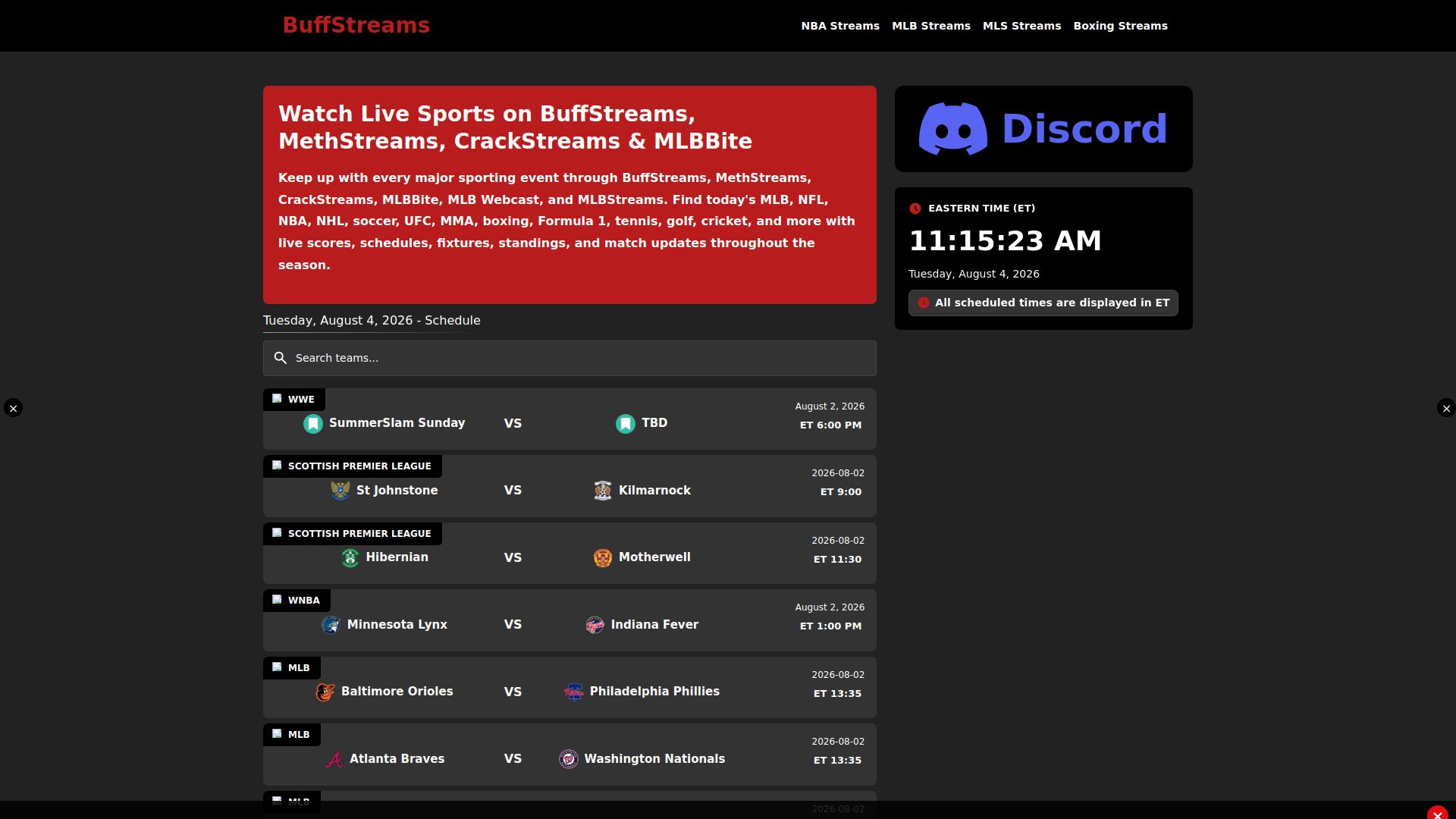Click the WNBA league tag icon
Screen dimensions: 1456x819
click(277, 599)
